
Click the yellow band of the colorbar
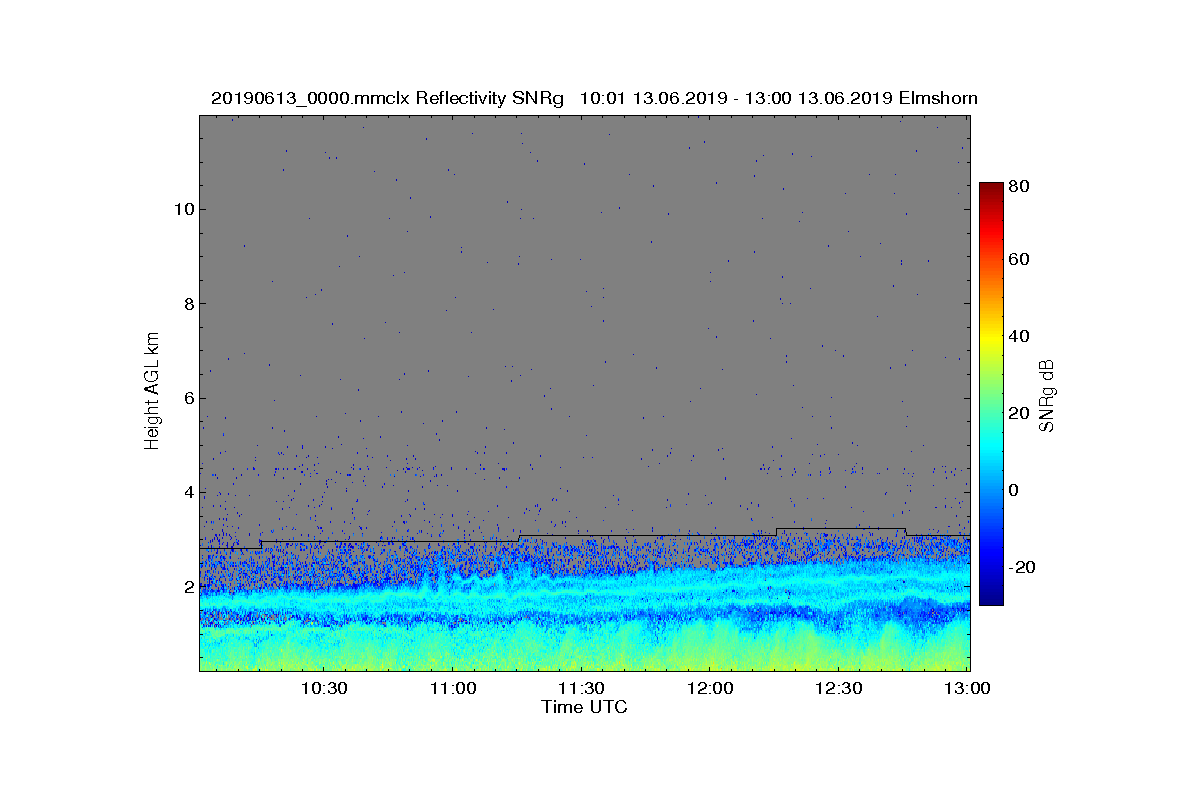[991, 340]
